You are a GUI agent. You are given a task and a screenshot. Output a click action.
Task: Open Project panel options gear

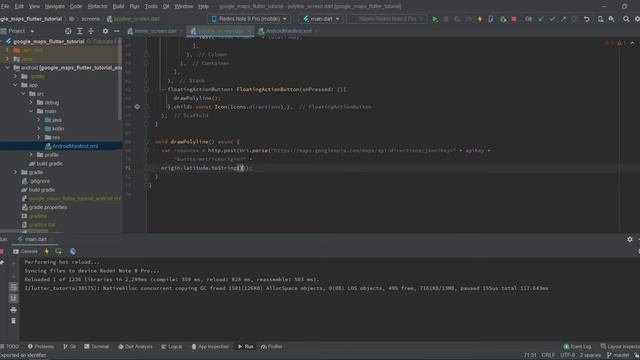[x=105, y=31]
